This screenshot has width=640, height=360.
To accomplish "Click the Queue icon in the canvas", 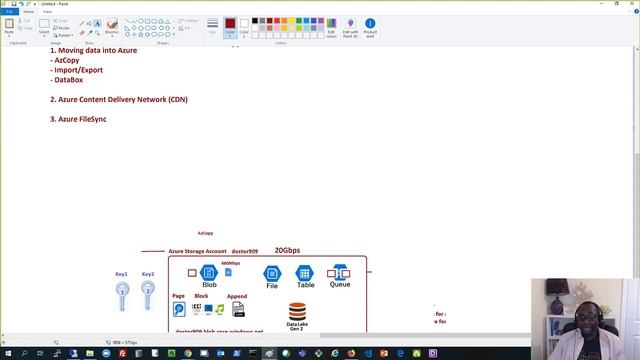I will click(x=339, y=272).
